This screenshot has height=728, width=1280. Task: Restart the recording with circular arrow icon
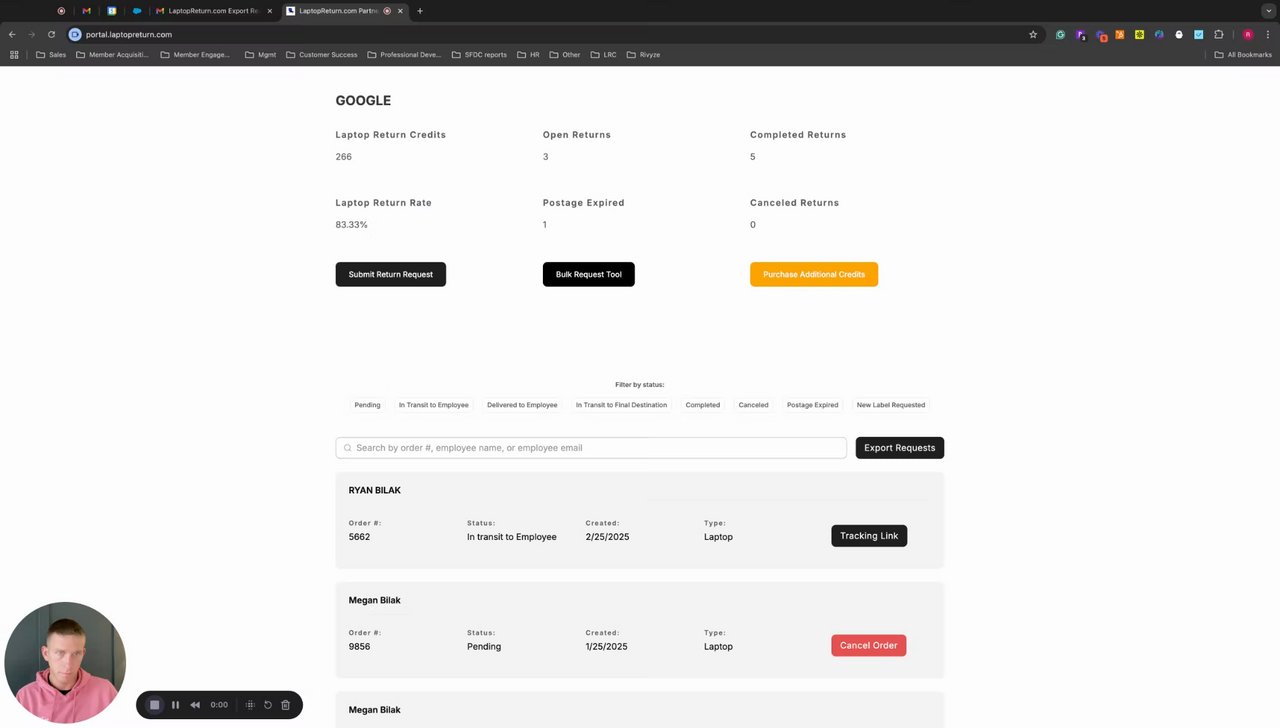tap(268, 705)
